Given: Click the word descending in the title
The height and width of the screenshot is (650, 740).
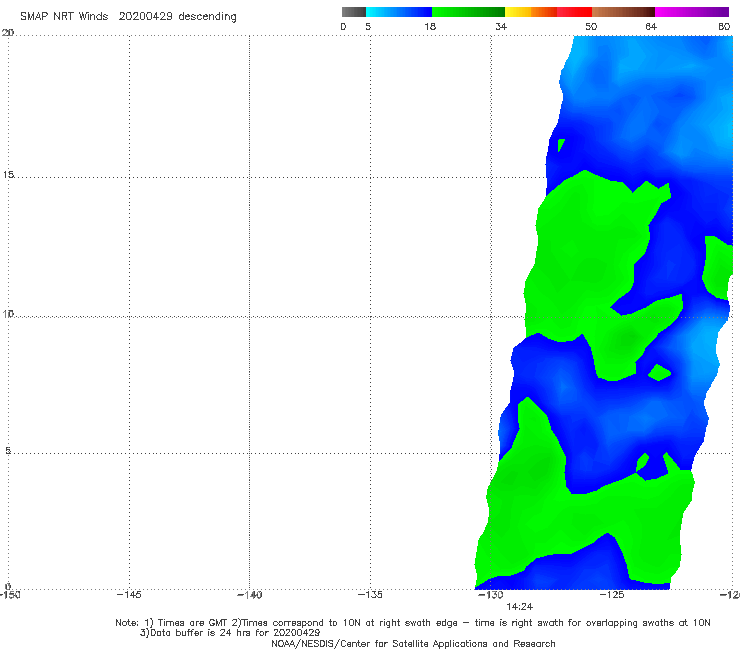Looking at the screenshot, I should click(x=208, y=17).
